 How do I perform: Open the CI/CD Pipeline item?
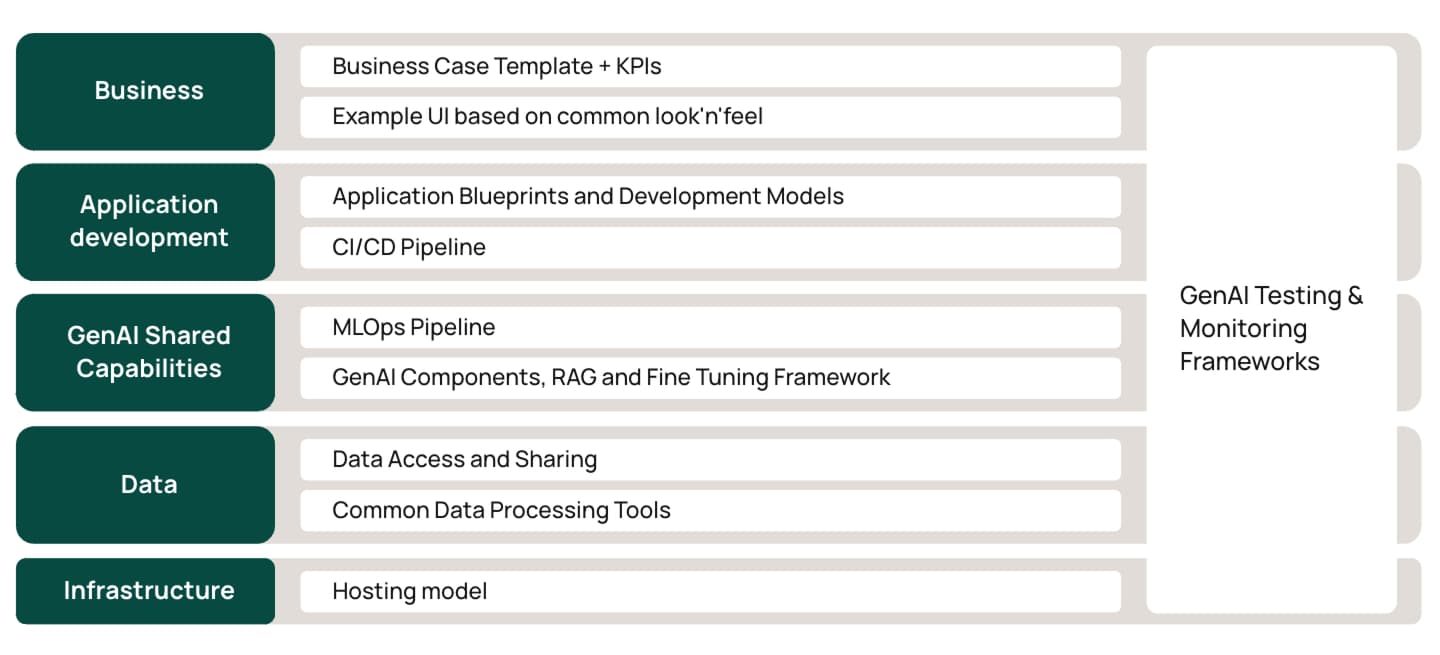click(x=710, y=247)
